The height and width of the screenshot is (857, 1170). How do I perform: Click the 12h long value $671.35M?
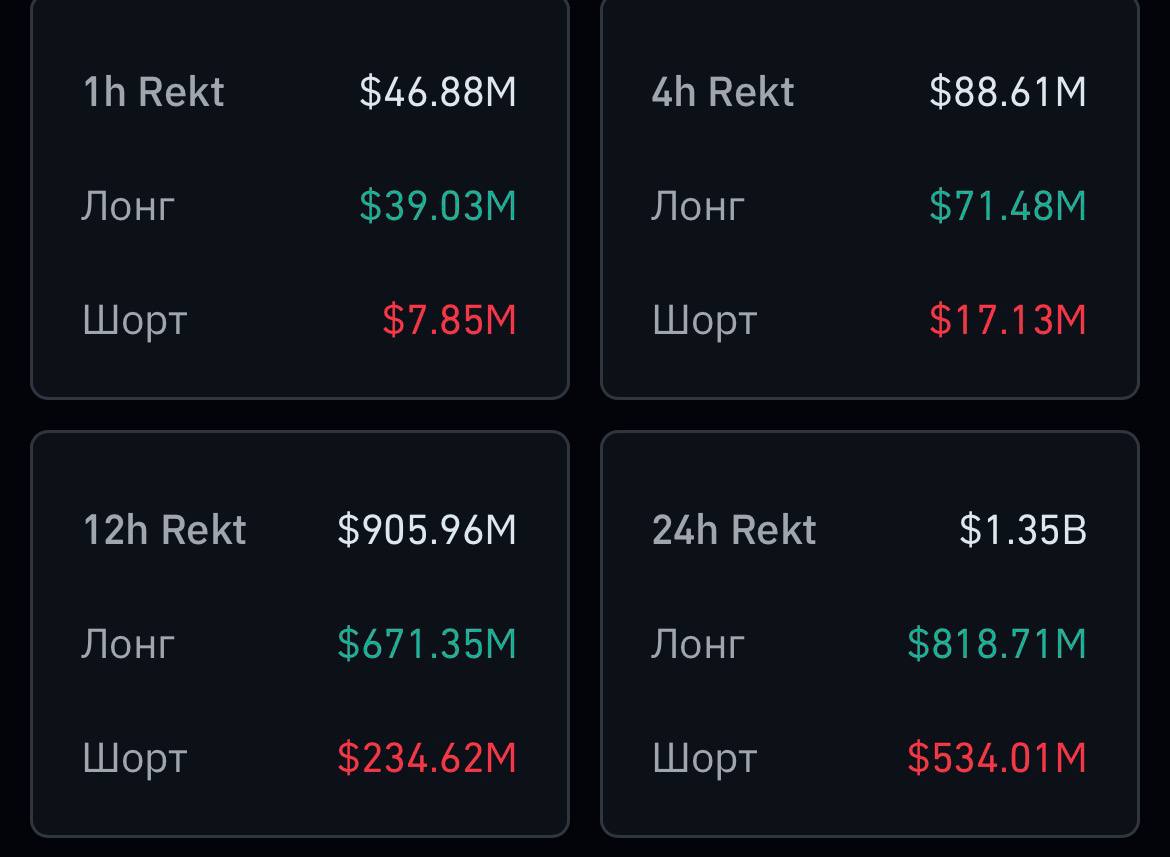427,644
